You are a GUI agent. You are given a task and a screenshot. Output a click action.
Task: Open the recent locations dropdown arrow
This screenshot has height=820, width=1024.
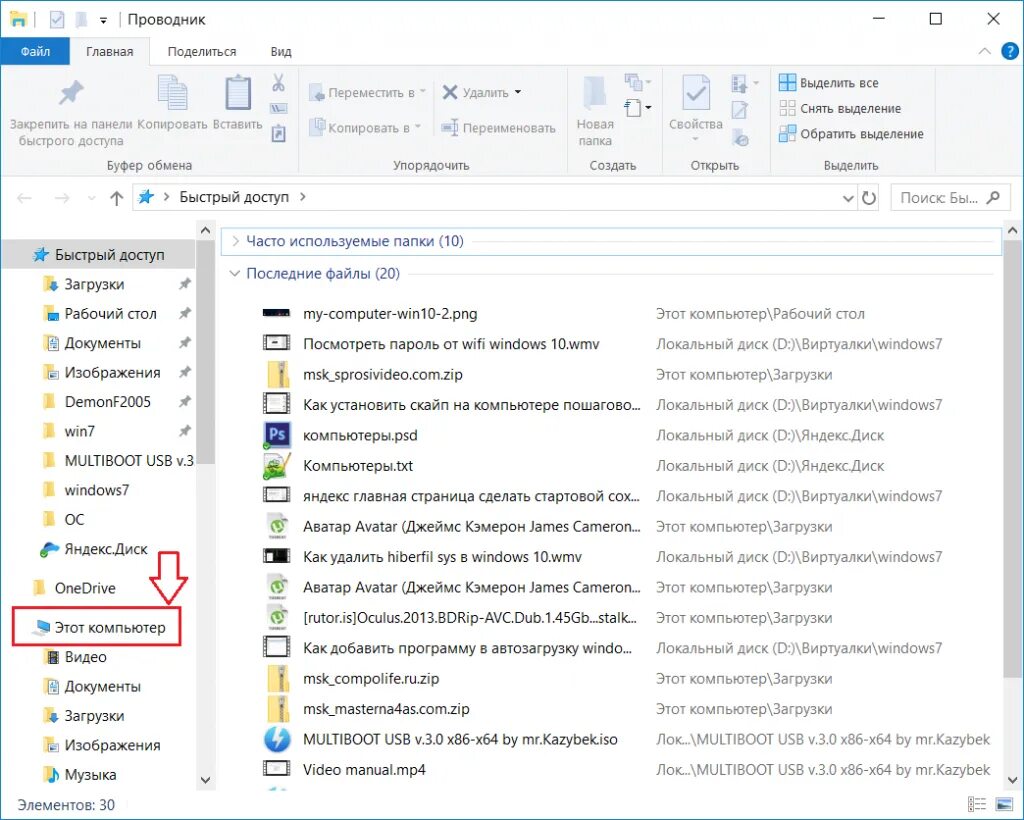(91, 198)
